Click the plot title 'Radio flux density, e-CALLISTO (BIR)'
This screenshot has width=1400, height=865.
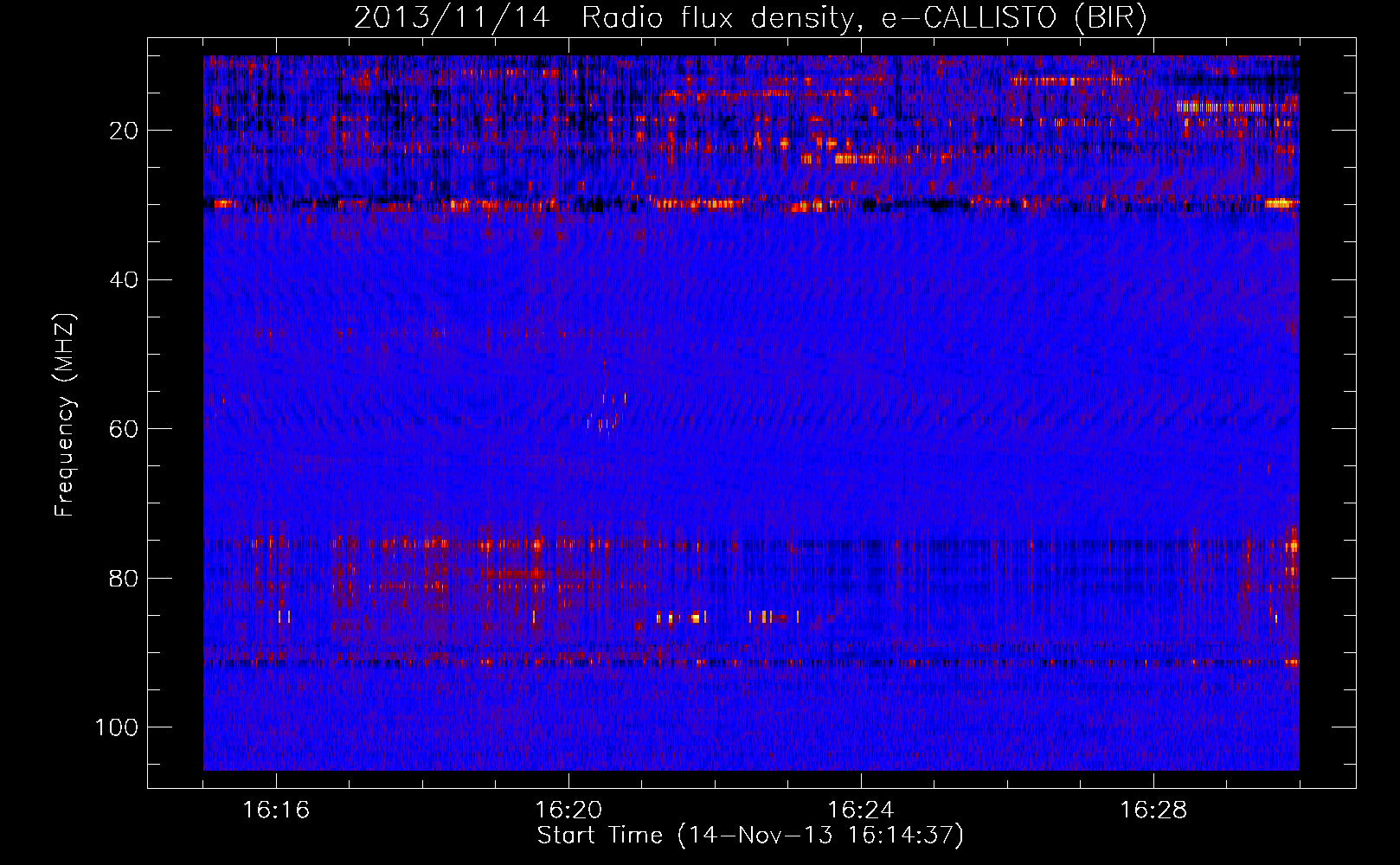864,17
